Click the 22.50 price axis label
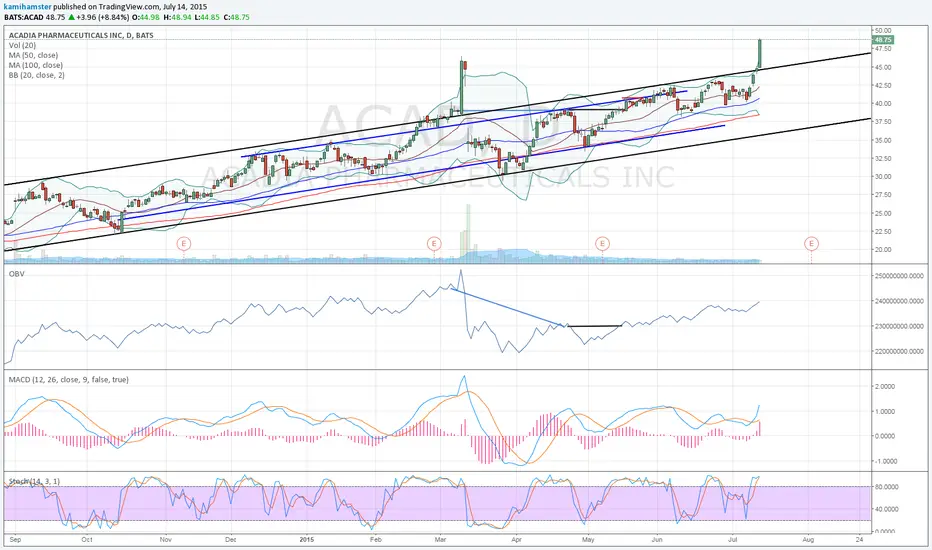Screen dimensions: 932x550 883,231
